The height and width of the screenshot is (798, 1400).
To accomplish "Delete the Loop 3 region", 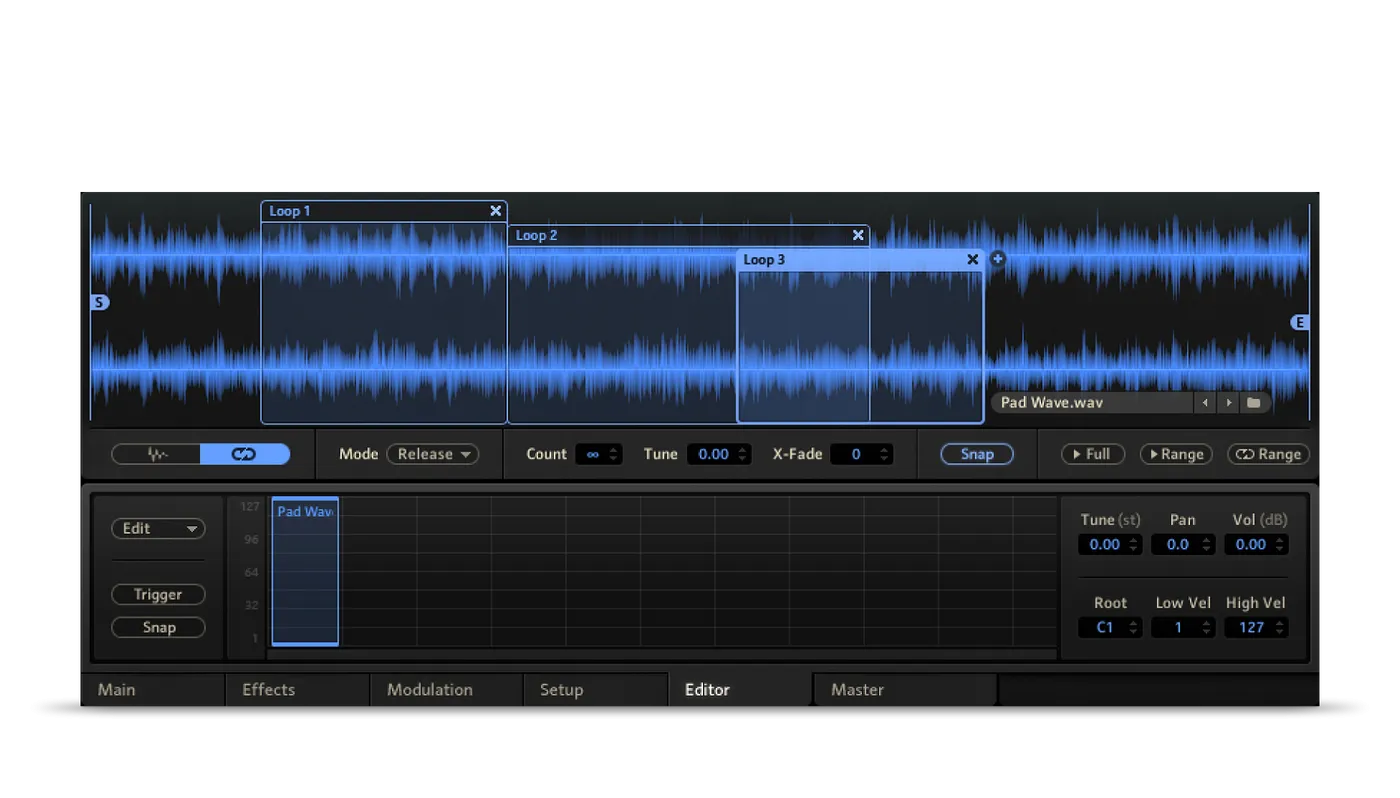I will 972,260.
